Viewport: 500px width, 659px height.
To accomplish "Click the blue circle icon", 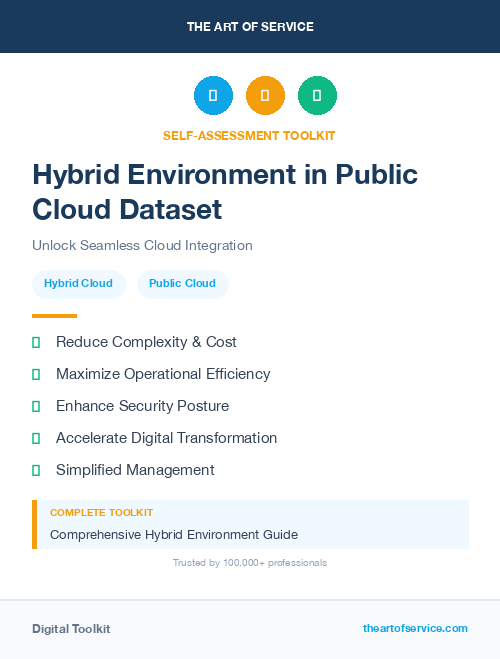I will coord(213,95).
